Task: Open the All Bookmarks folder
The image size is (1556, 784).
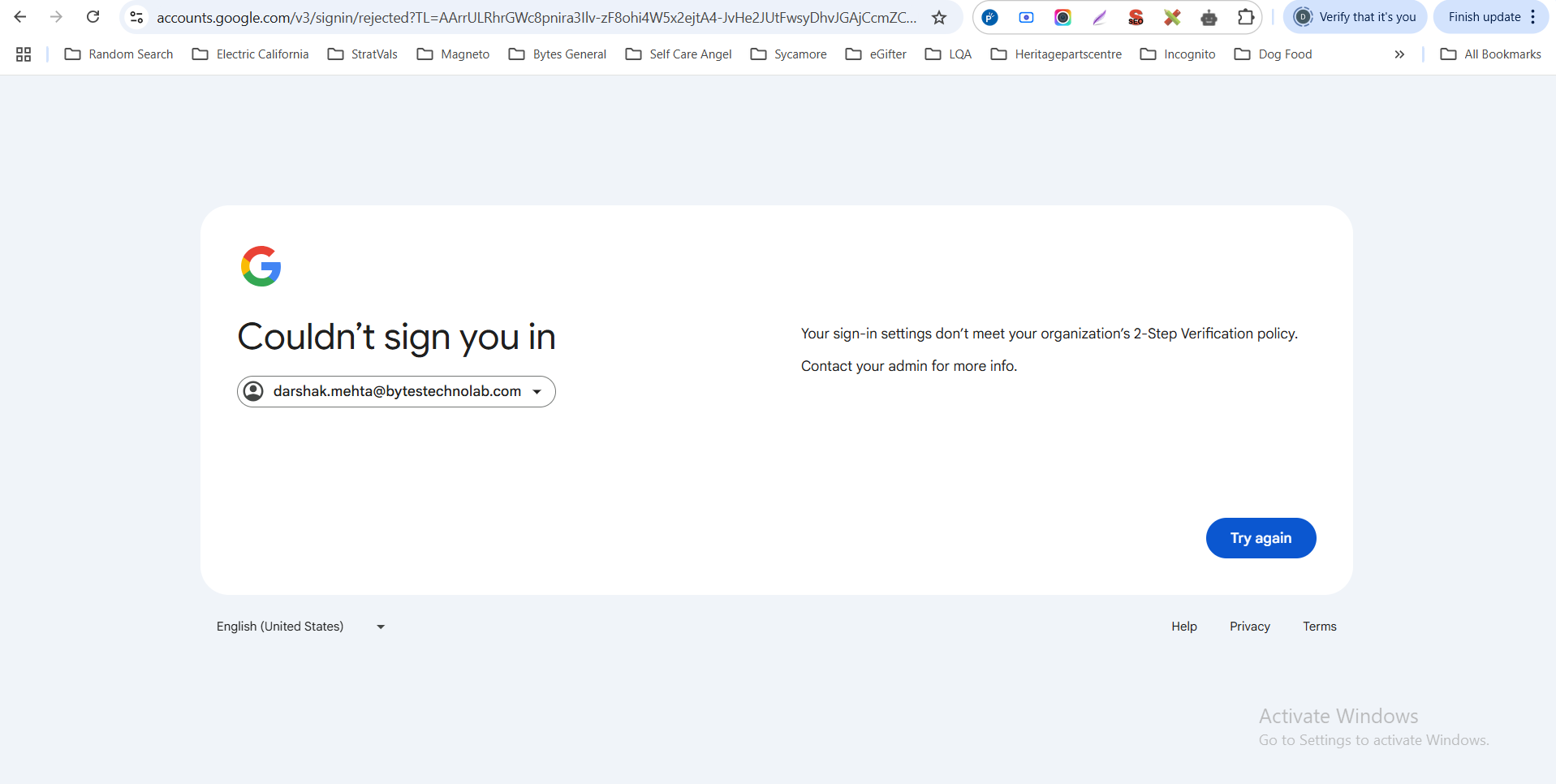Action: pos(1491,54)
